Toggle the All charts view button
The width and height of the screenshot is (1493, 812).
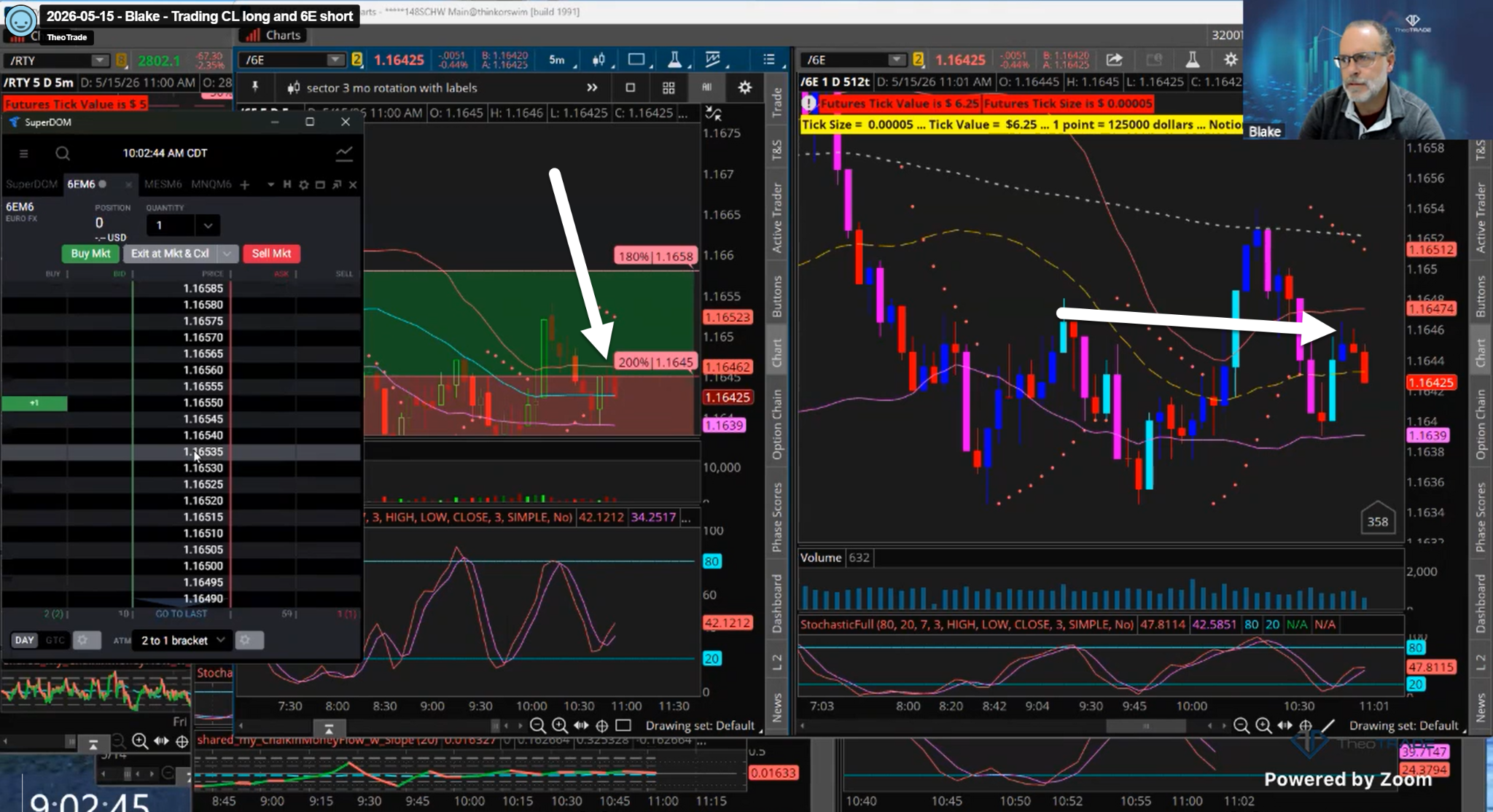pyautogui.click(x=706, y=87)
